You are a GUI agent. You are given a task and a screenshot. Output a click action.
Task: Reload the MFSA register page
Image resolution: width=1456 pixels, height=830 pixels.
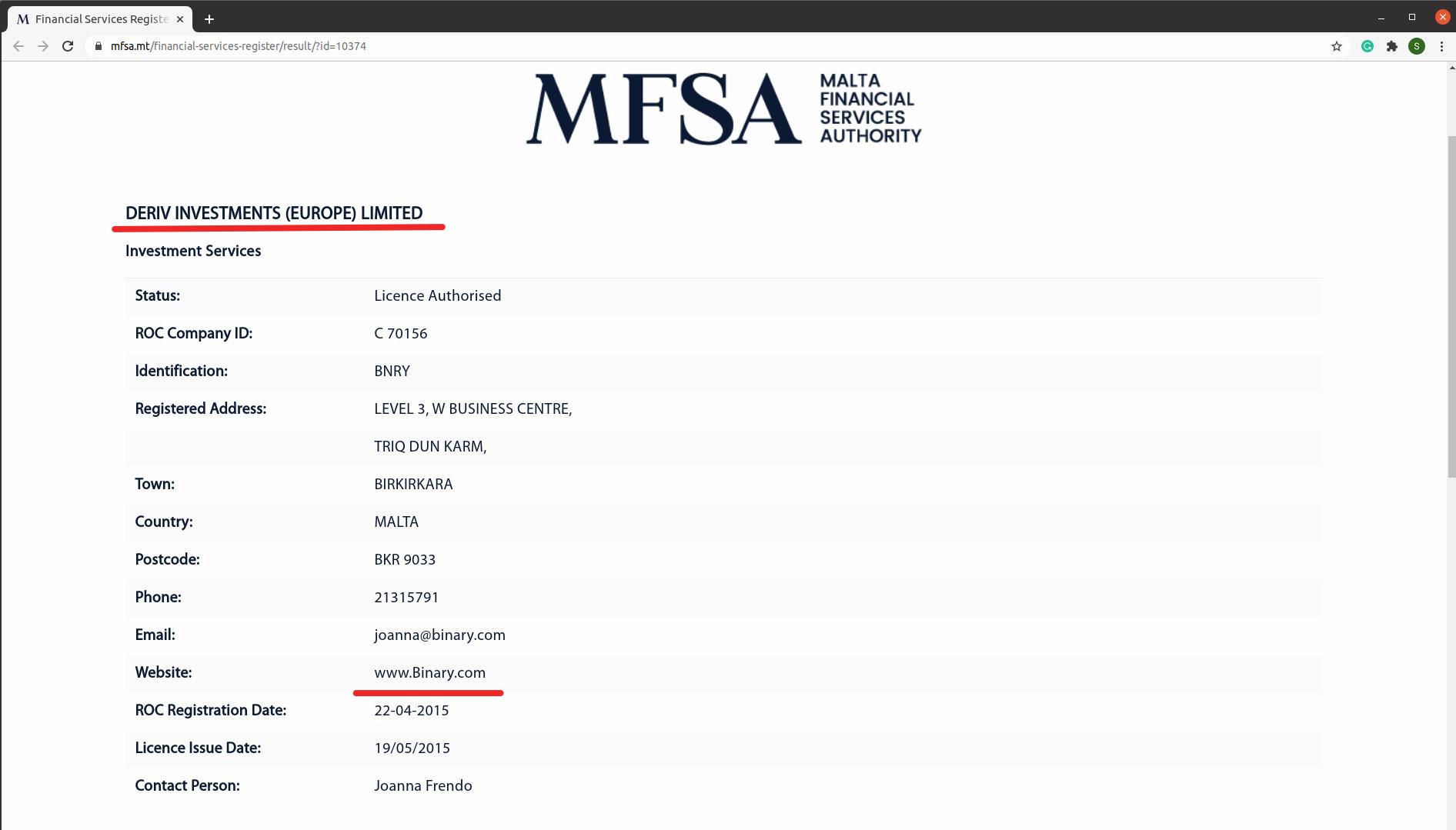(68, 46)
